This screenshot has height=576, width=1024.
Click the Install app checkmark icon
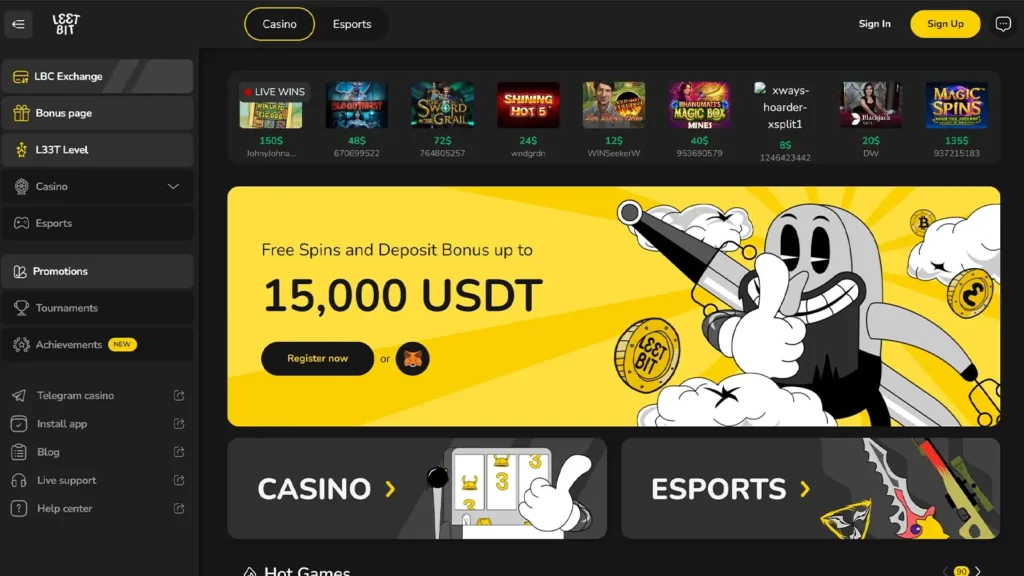pos(19,424)
